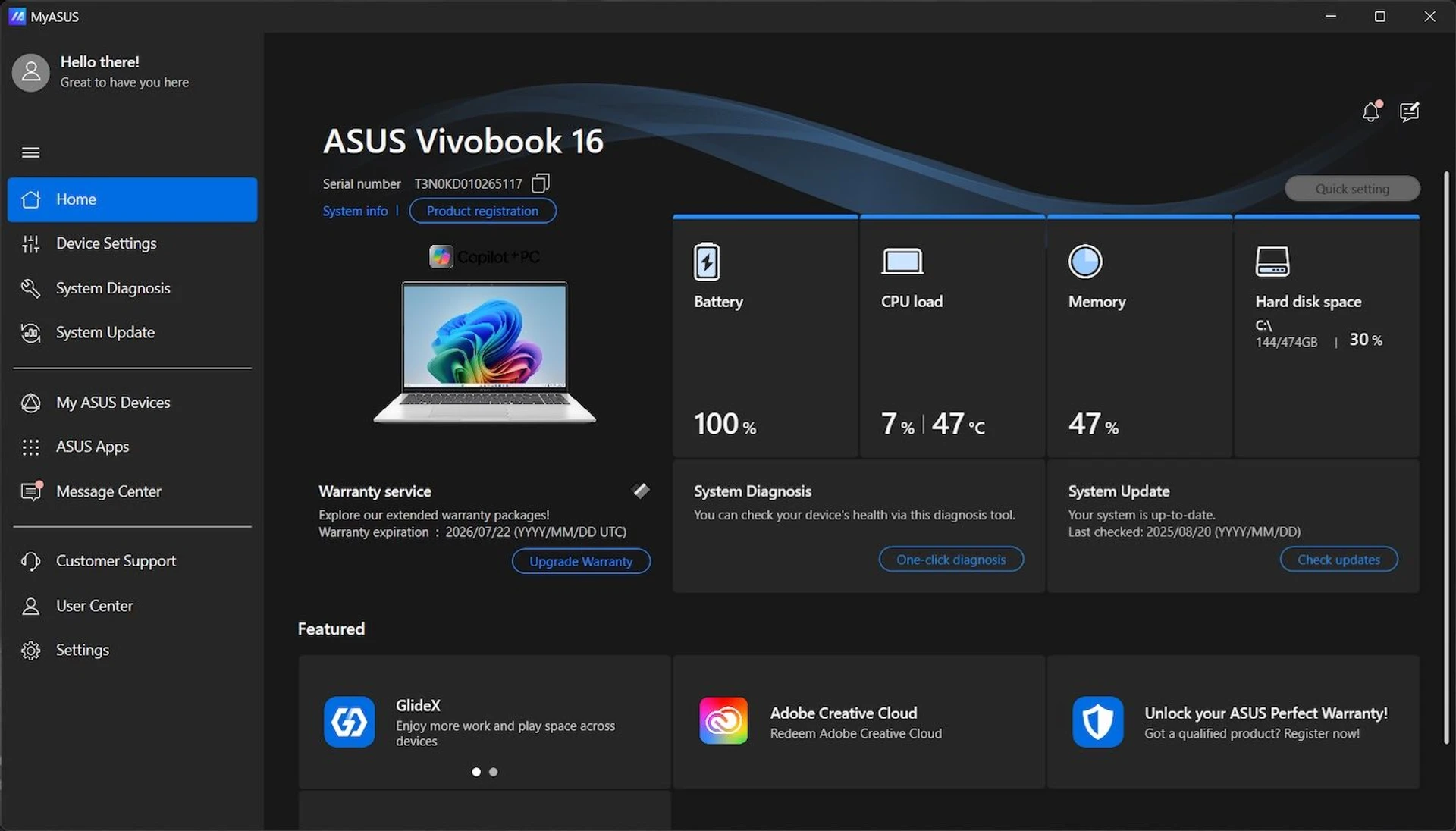Click the serial number T3N0KD010265117

(x=468, y=183)
